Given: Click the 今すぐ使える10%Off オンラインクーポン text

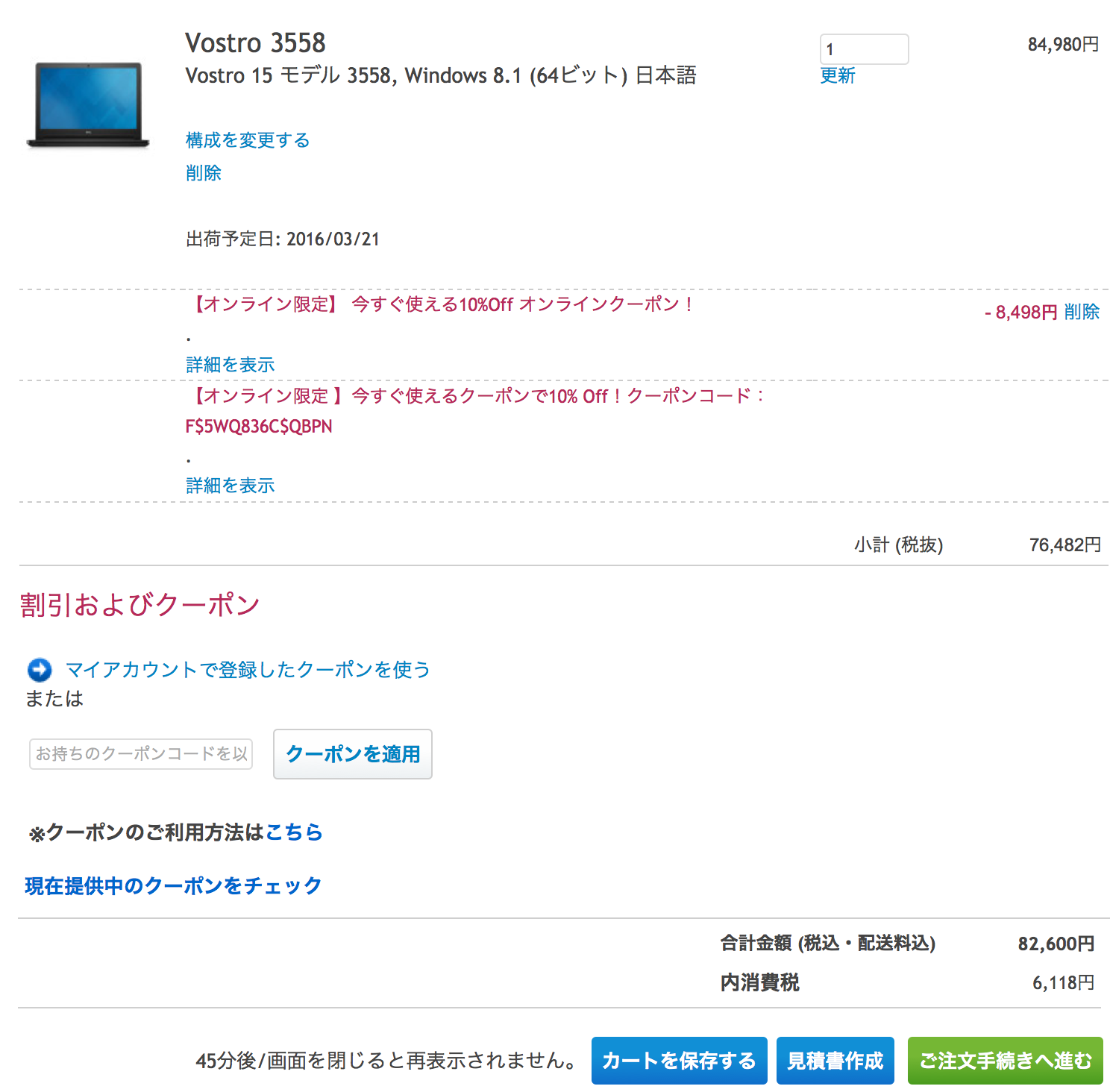Looking at the screenshot, I should tap(523, 304).
